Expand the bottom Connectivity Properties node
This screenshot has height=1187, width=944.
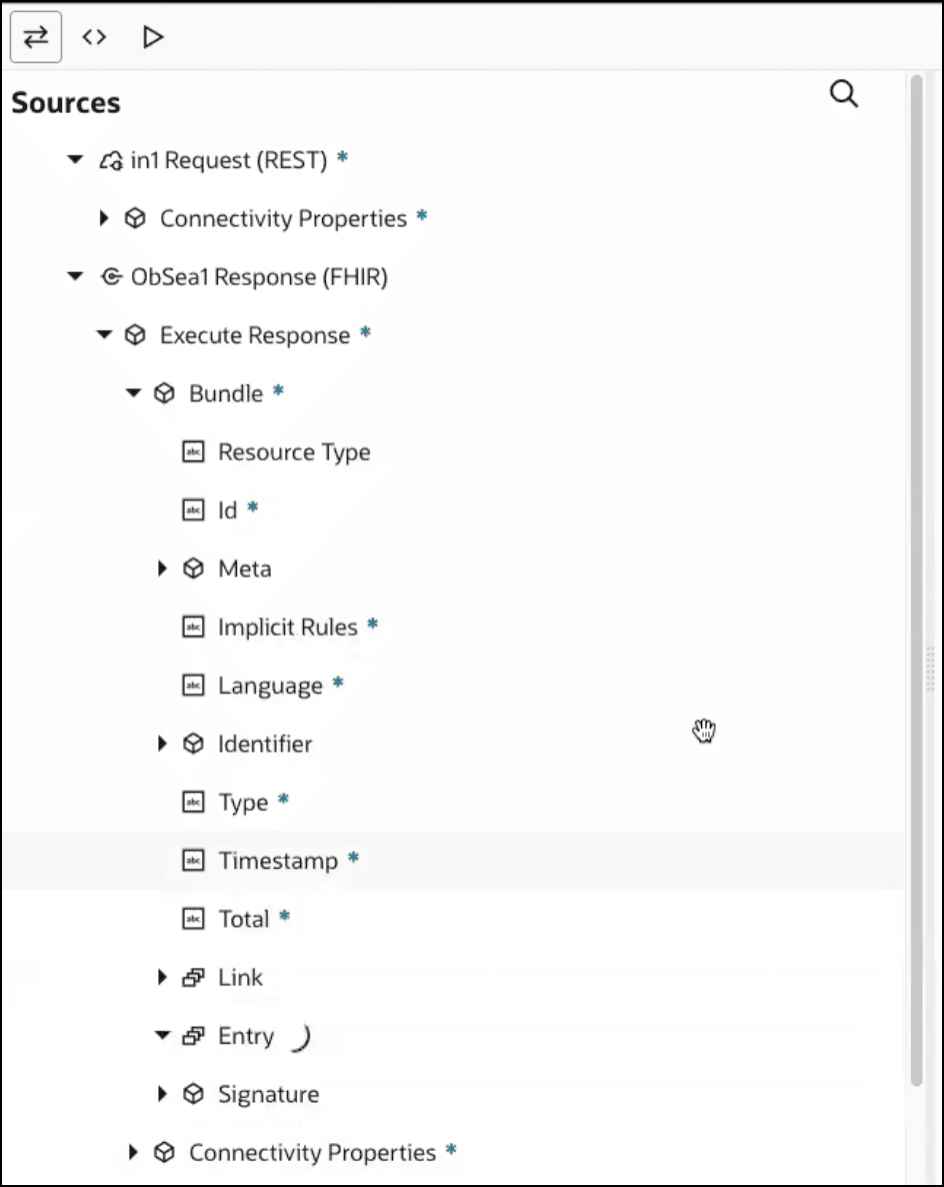(133, 1152)
